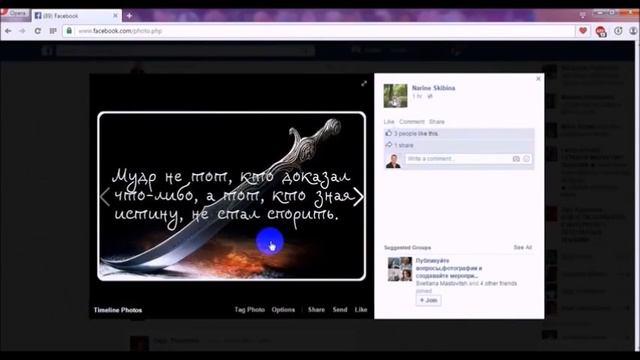Open the suggested group thumbnail

click(400, 269)
